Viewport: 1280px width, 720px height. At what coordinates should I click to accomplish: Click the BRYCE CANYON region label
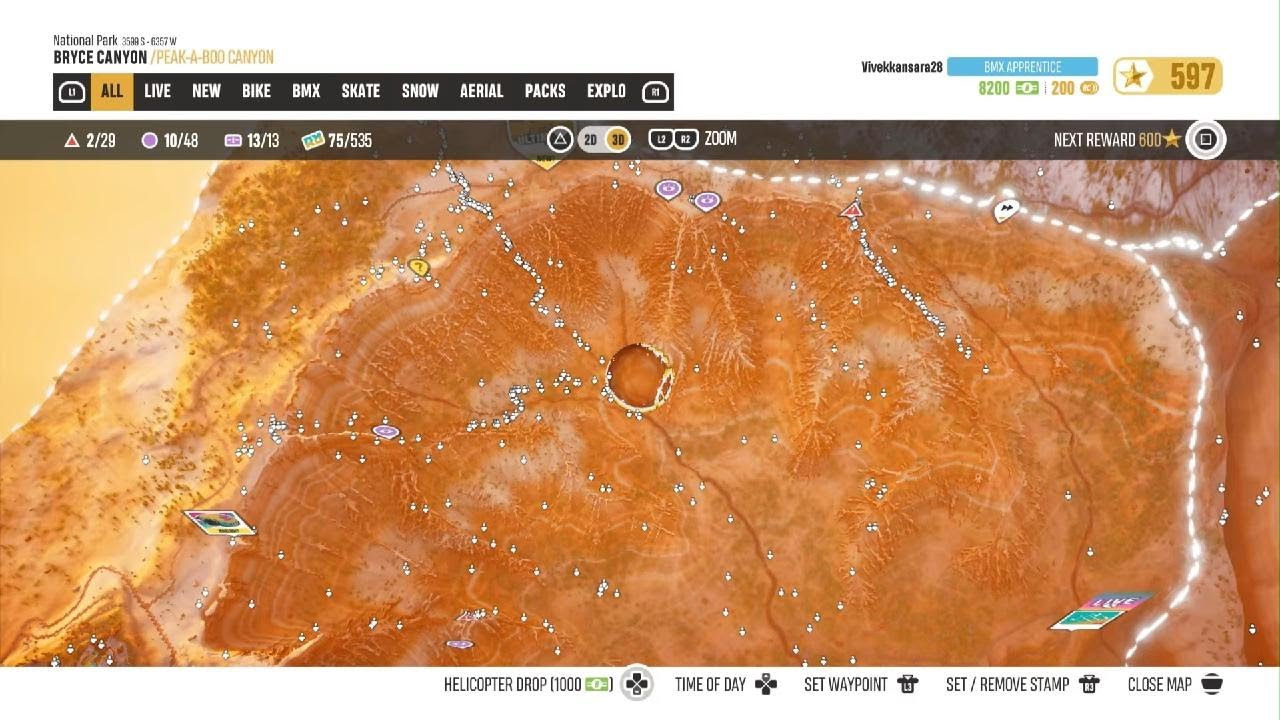click(100, 58)
